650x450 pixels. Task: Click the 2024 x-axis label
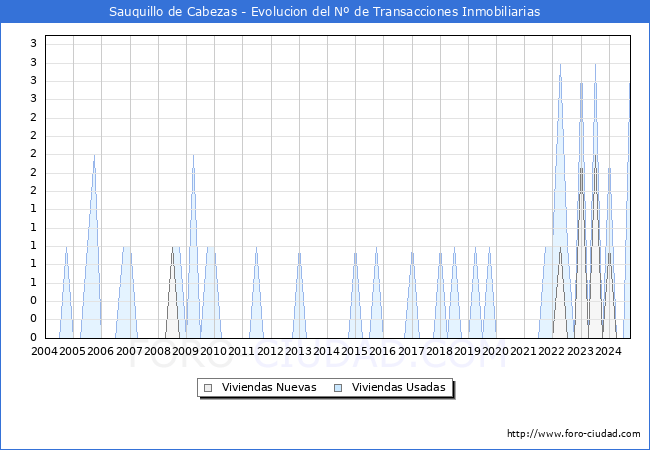608,351
